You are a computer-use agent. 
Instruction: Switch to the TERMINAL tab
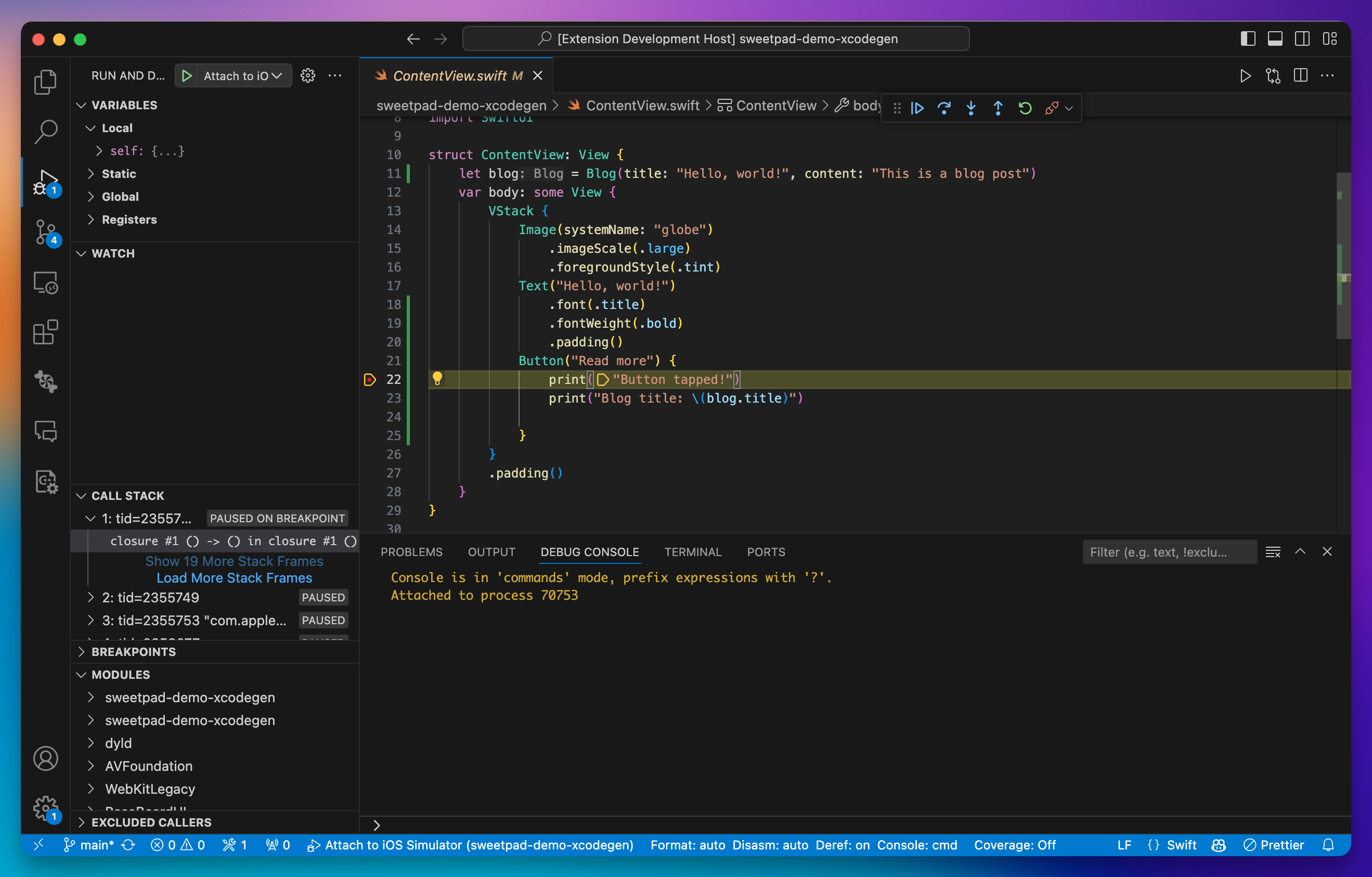pyautogui.click(x=693, y=551)
